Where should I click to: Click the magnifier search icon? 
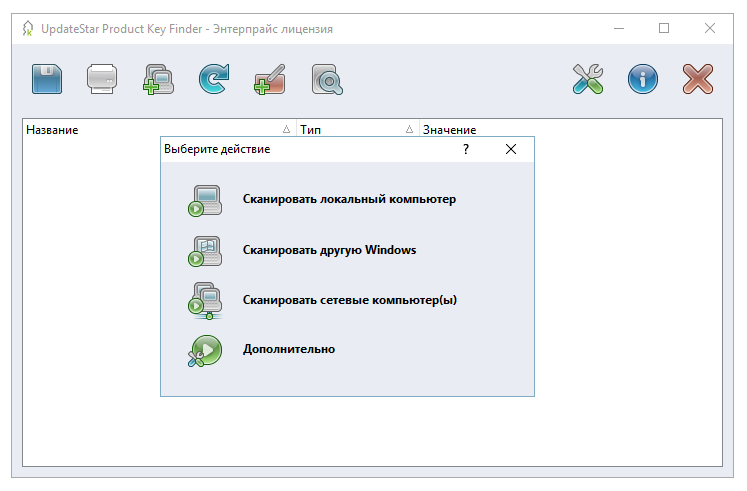point(327,80)
